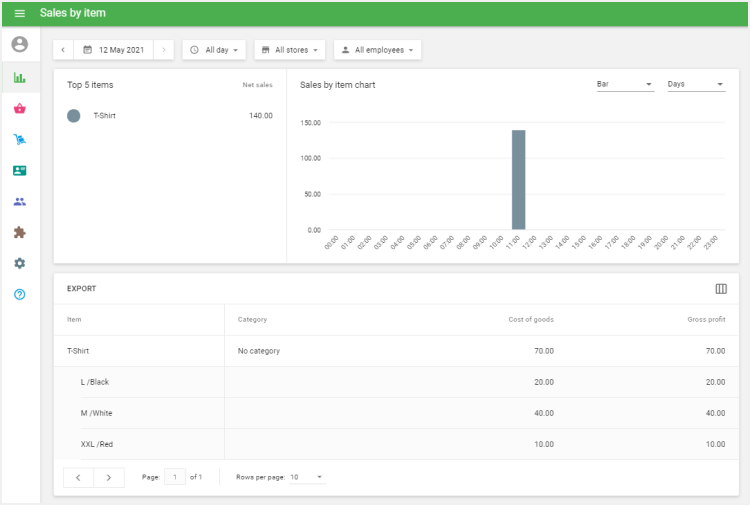Open Customers via people icon
Viewport: 750px width, 505px height.
(x=20, y=202)
